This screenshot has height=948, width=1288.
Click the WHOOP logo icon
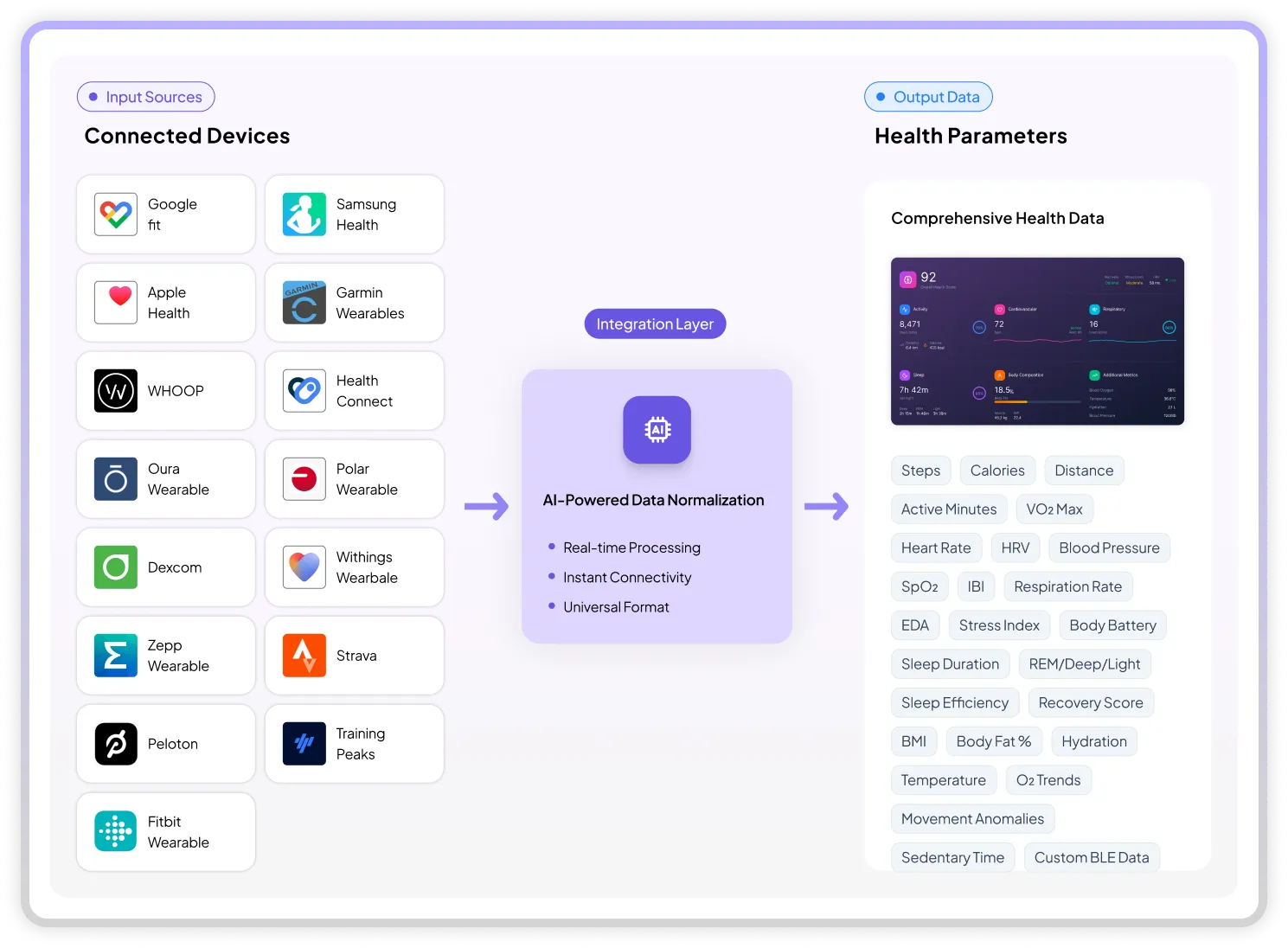pos(116,391)
